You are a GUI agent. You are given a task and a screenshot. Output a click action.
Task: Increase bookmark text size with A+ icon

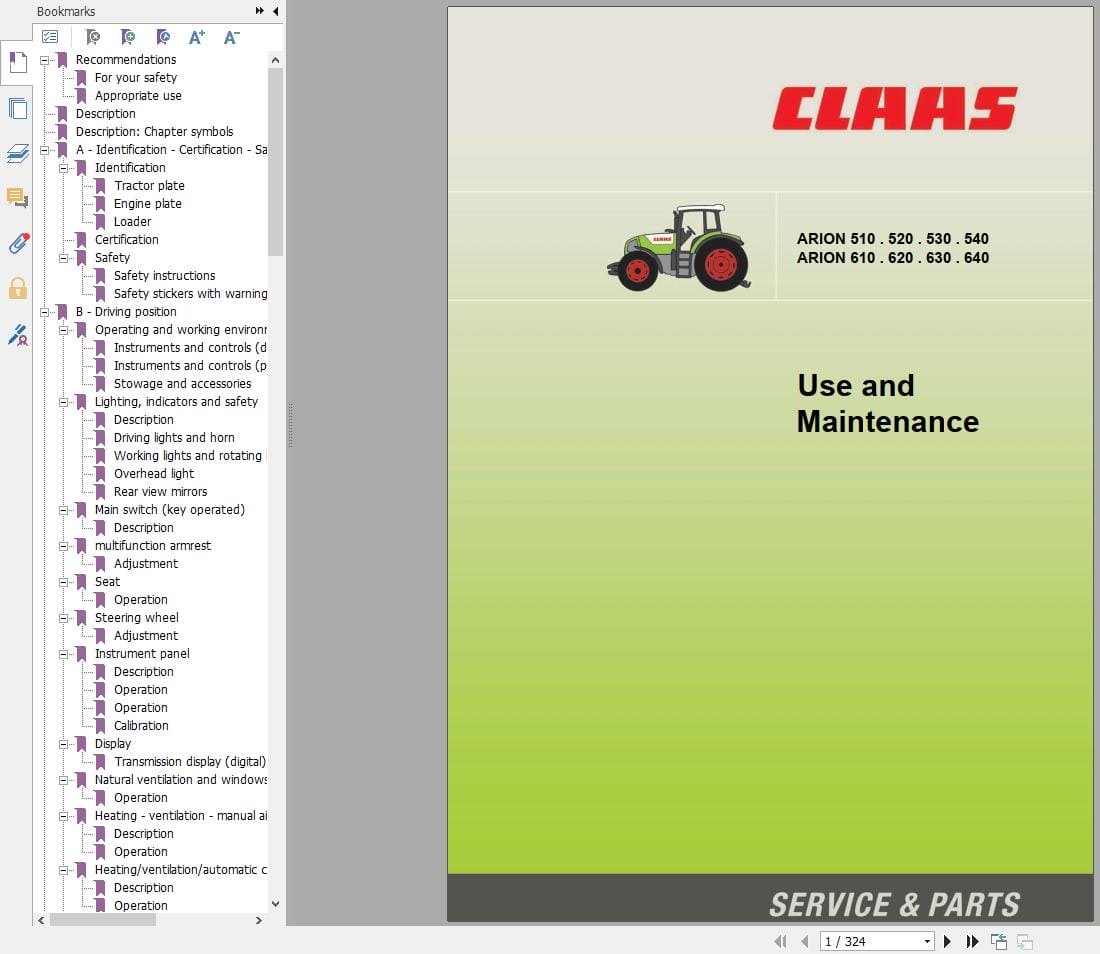click(x=197, y=36)
